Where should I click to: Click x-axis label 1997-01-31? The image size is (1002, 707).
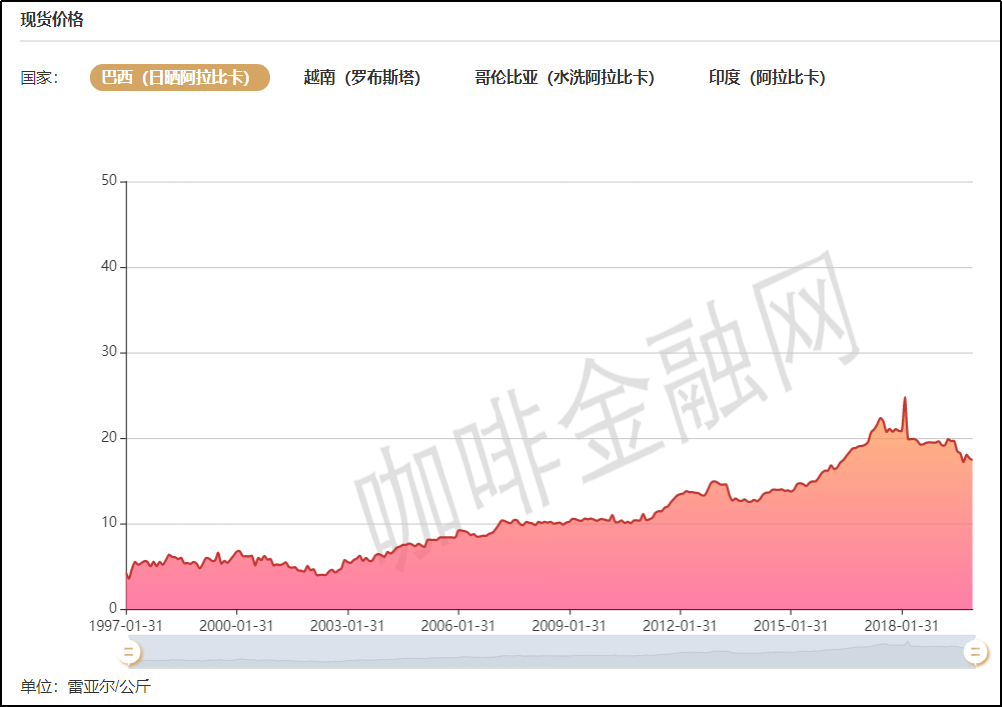point(126,625)
